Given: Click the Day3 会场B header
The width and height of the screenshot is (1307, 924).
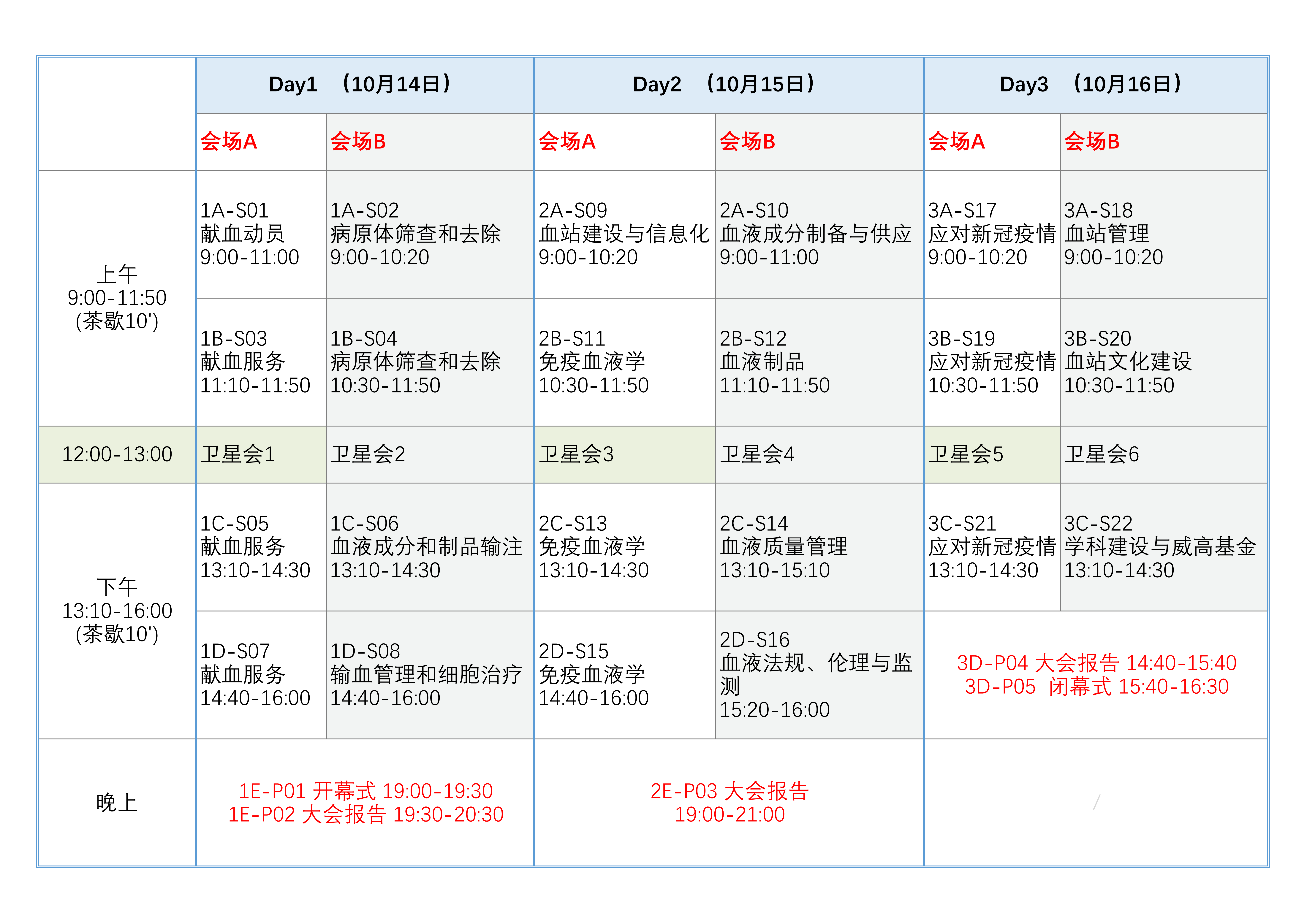Looking at the screenshot, I should (x=1164, y=142).
